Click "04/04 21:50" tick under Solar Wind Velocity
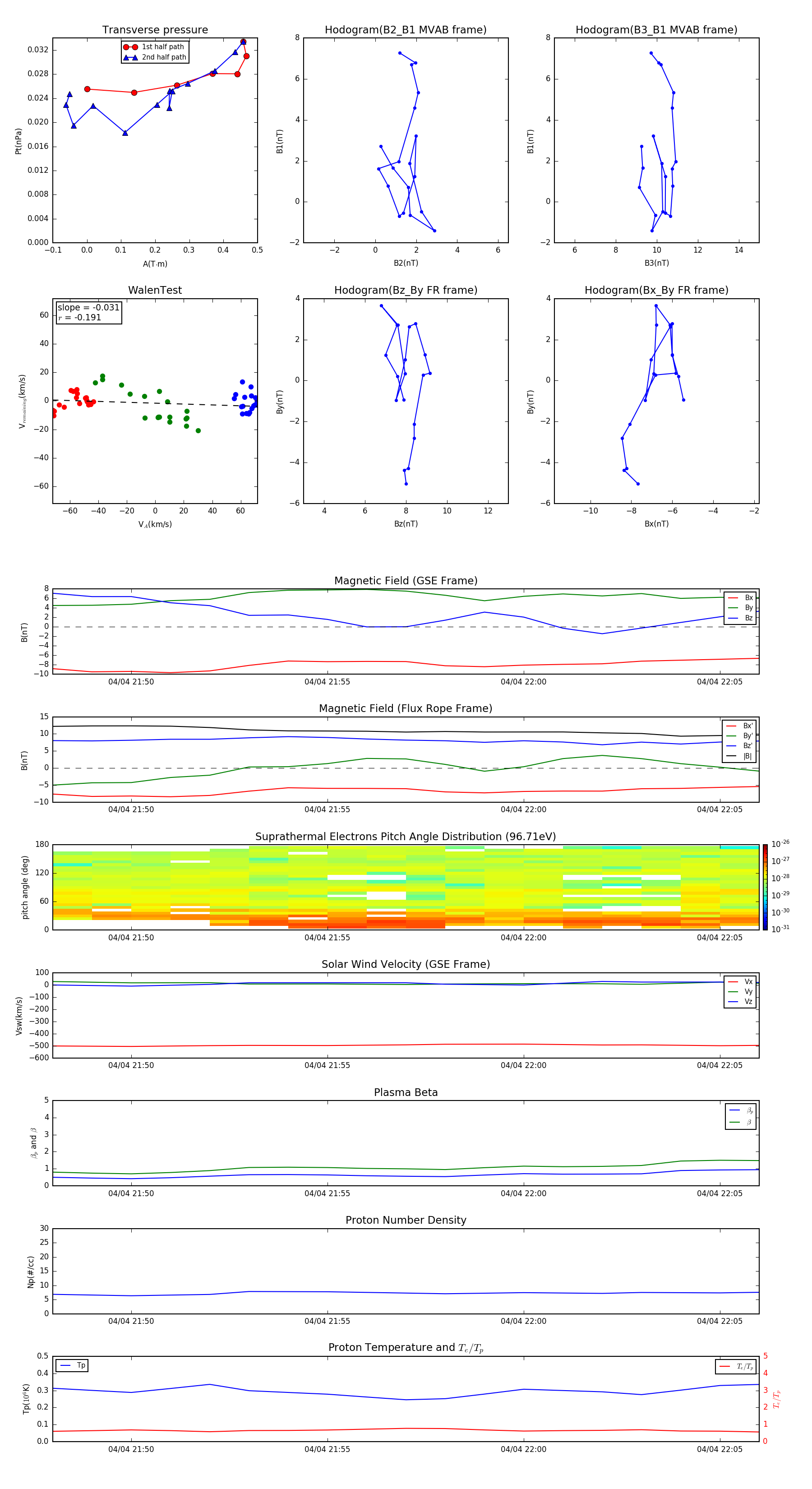This screenshot has height=1489, width=812. click(131, 1065)
